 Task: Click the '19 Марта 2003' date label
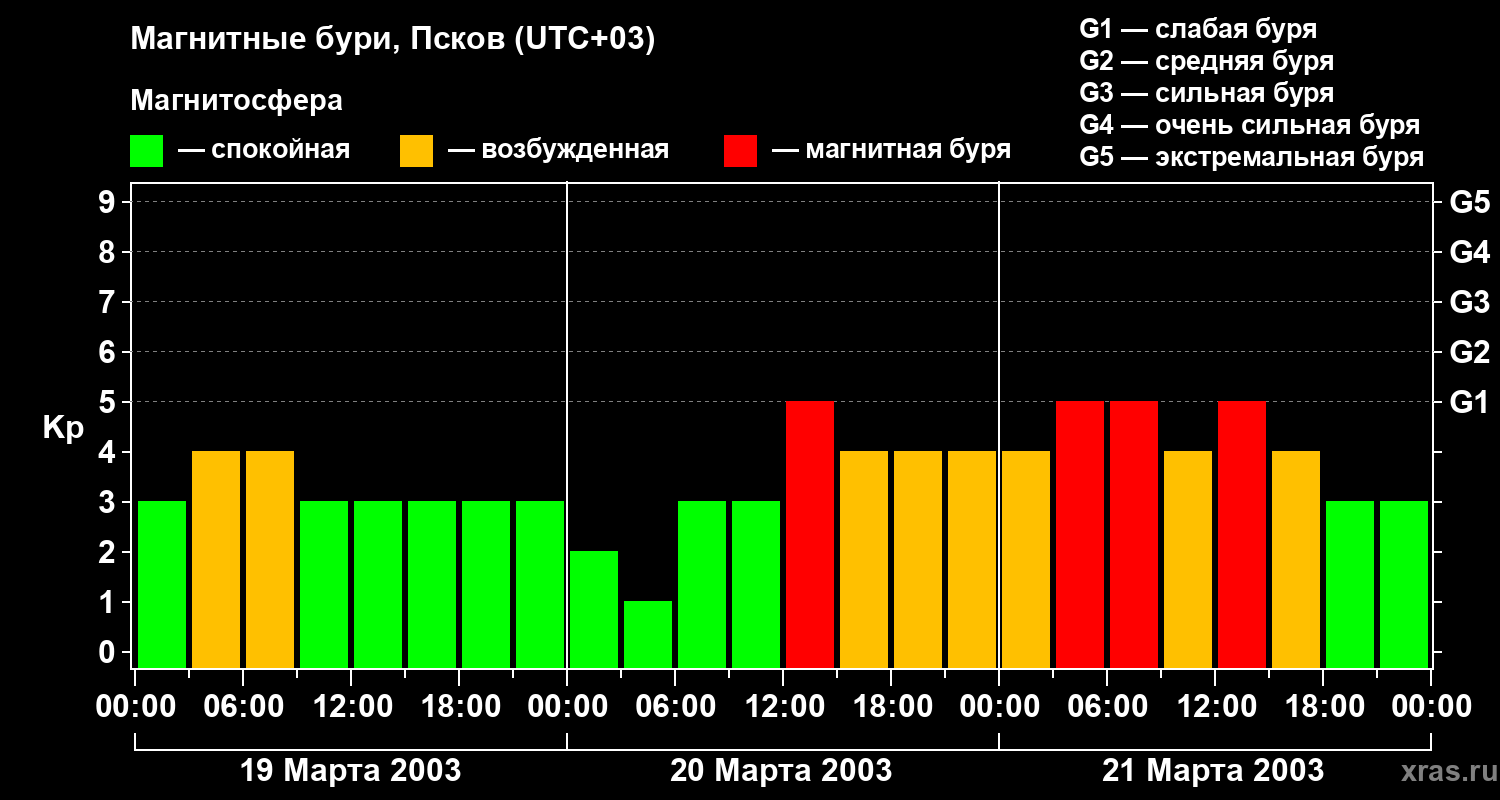click(351, 771)
